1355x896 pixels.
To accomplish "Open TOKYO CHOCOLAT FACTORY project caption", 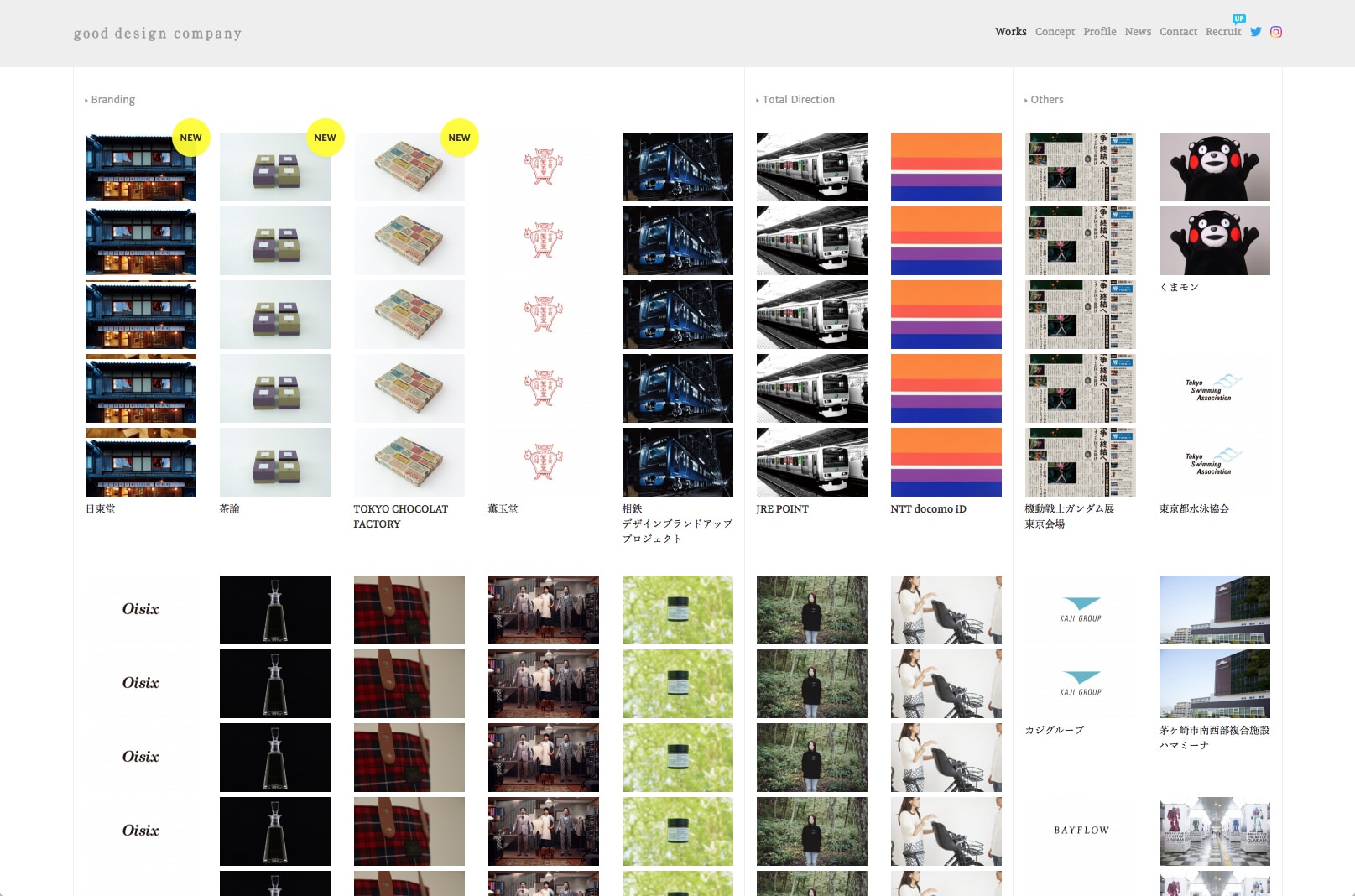I will coord(401,517).
